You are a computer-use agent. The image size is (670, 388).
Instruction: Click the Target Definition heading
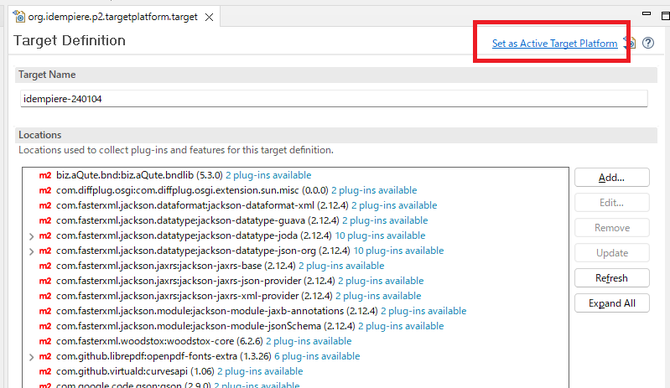pyautogui.click(x=70, y=41)
